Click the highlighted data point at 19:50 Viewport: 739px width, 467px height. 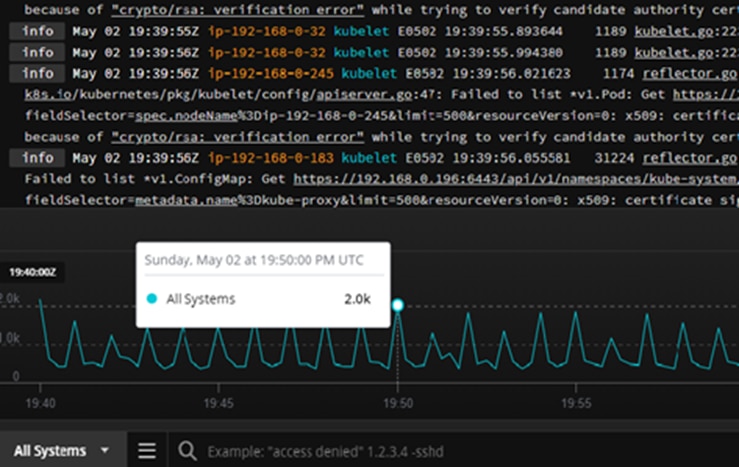point(398,304)
